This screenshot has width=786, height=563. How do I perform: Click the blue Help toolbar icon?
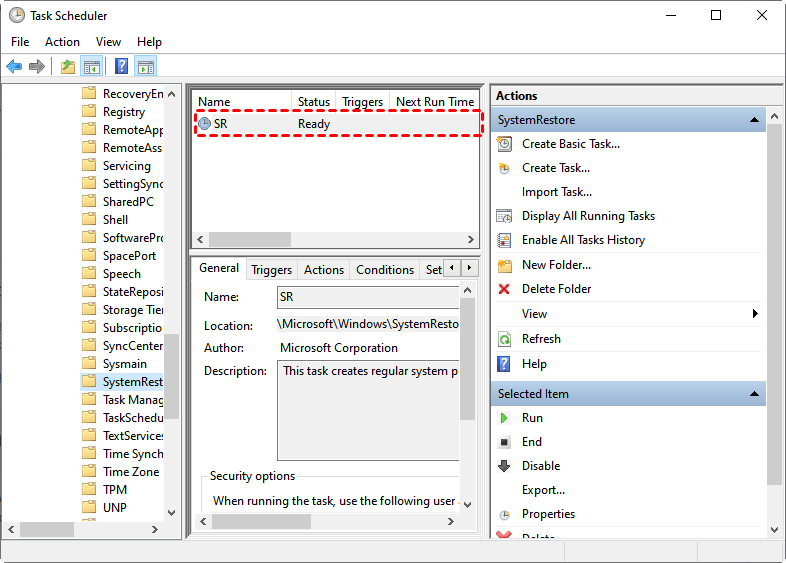(121, 66)
